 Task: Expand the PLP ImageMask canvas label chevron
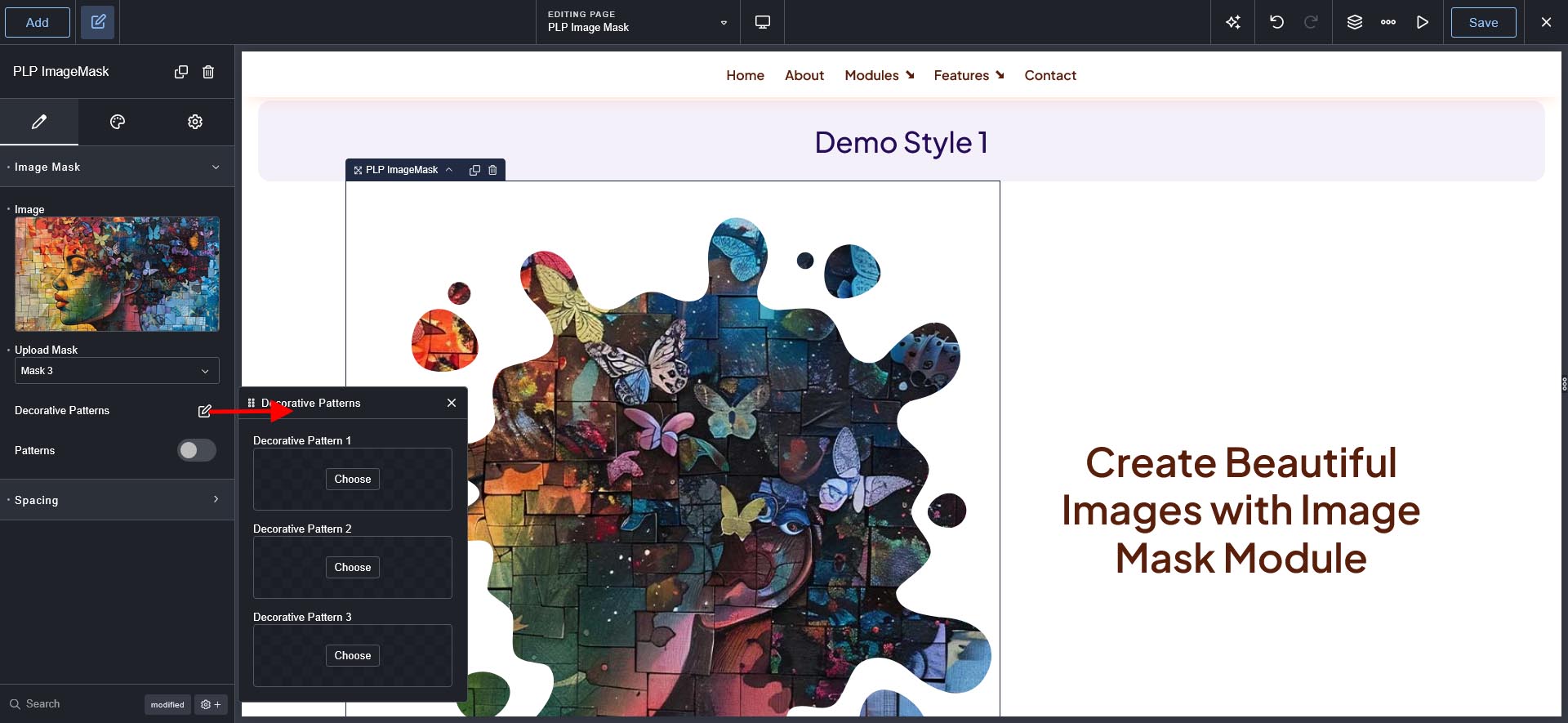pos(449,170)
